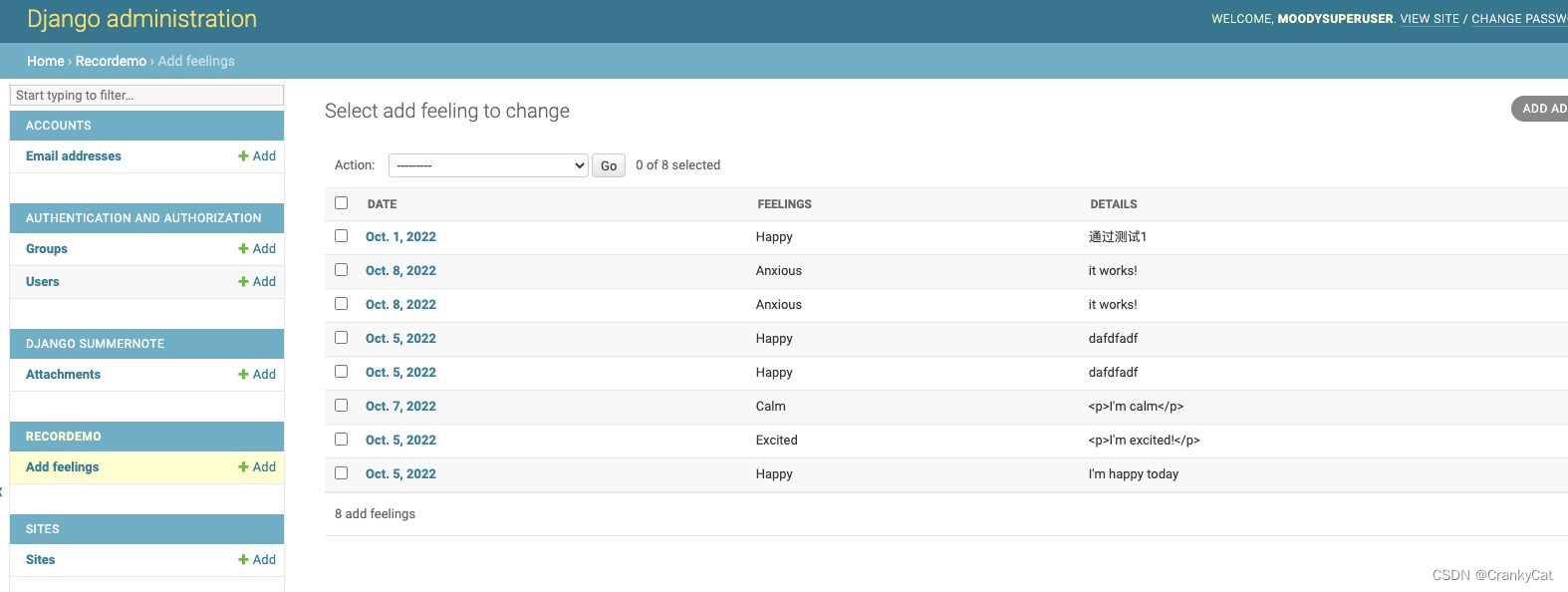Open the Oct. 7, 2022 entry
The width and height of the screenshot is (1568, 592).
pyautogui.click(x=400, y=407)
